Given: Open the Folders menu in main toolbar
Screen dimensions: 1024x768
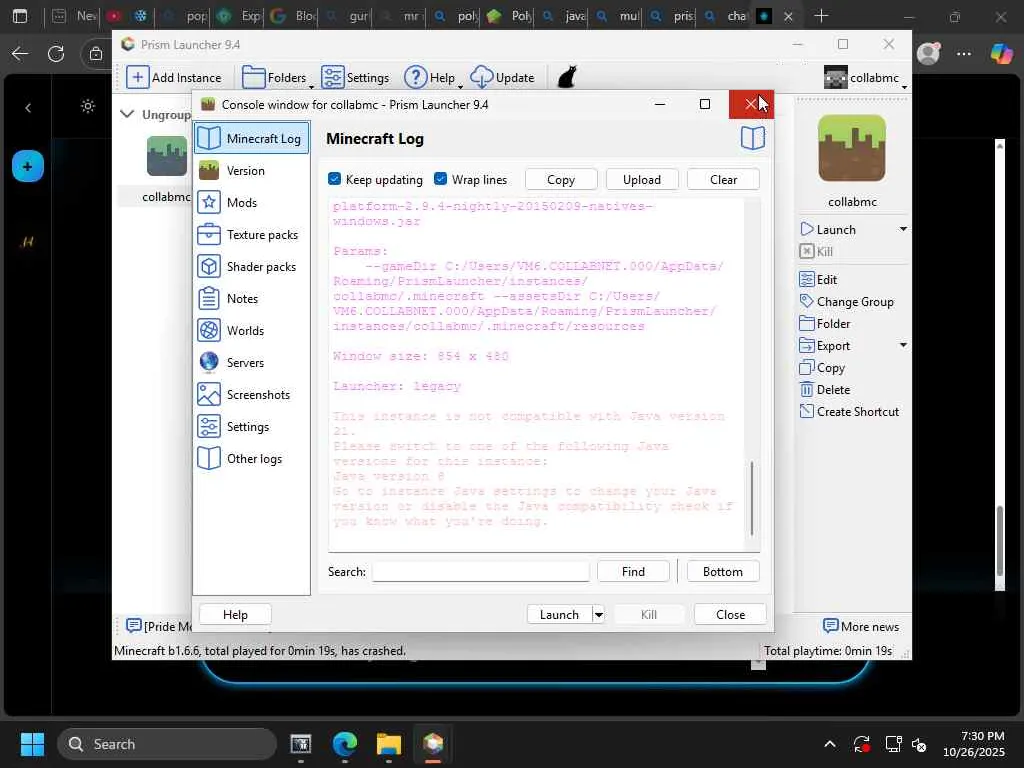Looking at the screenshot, I should click(277, 78).
